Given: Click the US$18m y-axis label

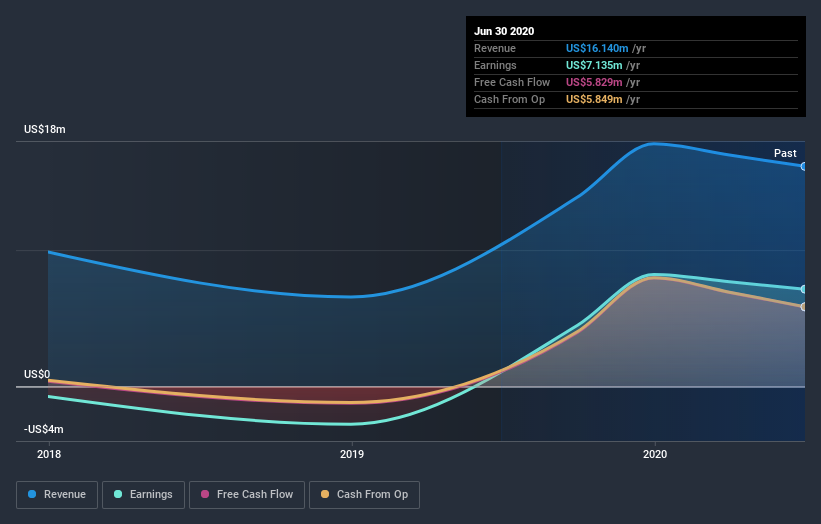Looking at the screenshot, I should [x=45, y=129].
